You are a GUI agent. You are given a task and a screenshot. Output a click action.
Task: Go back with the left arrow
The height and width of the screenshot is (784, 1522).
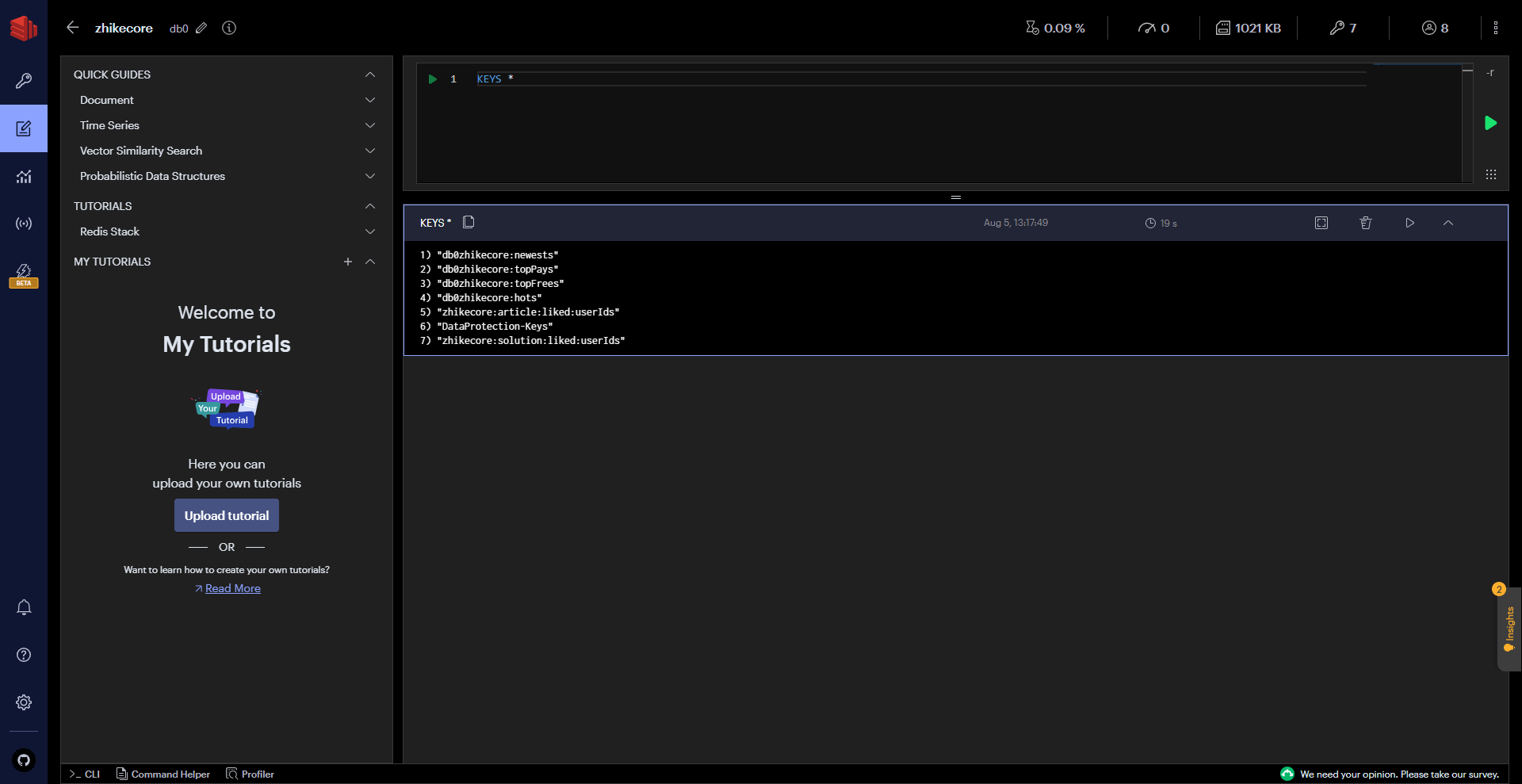point(73,28)
